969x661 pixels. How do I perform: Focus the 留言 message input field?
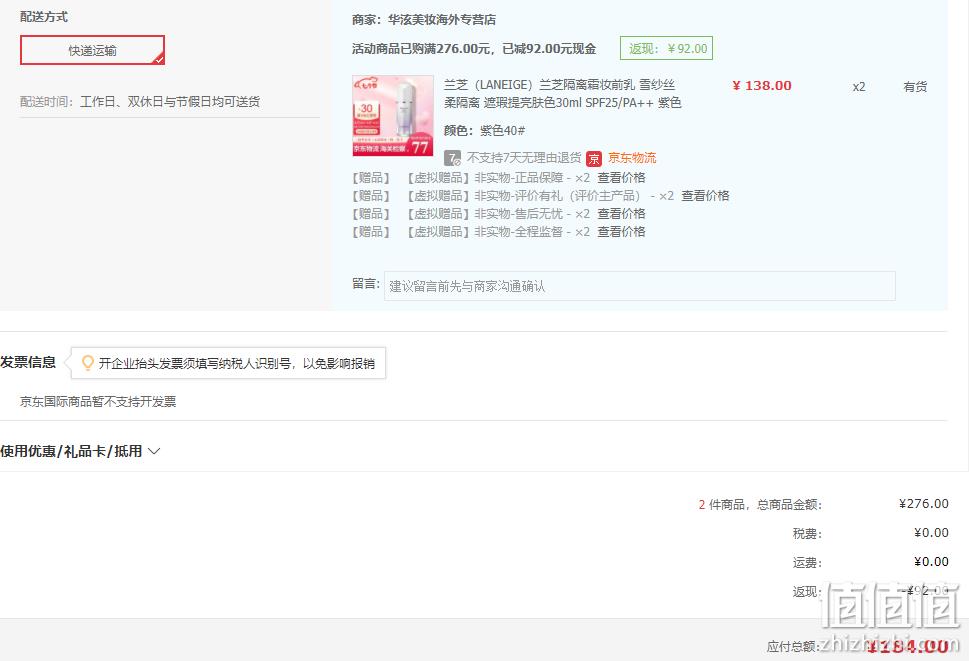(x=640, y=286)
